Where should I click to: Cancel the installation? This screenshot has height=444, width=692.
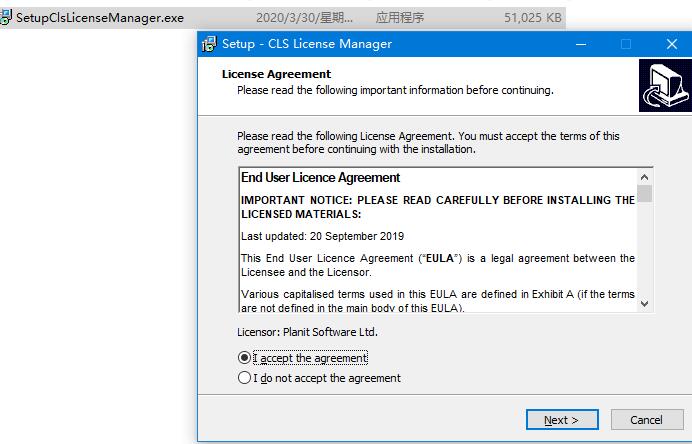coord(647,420)
